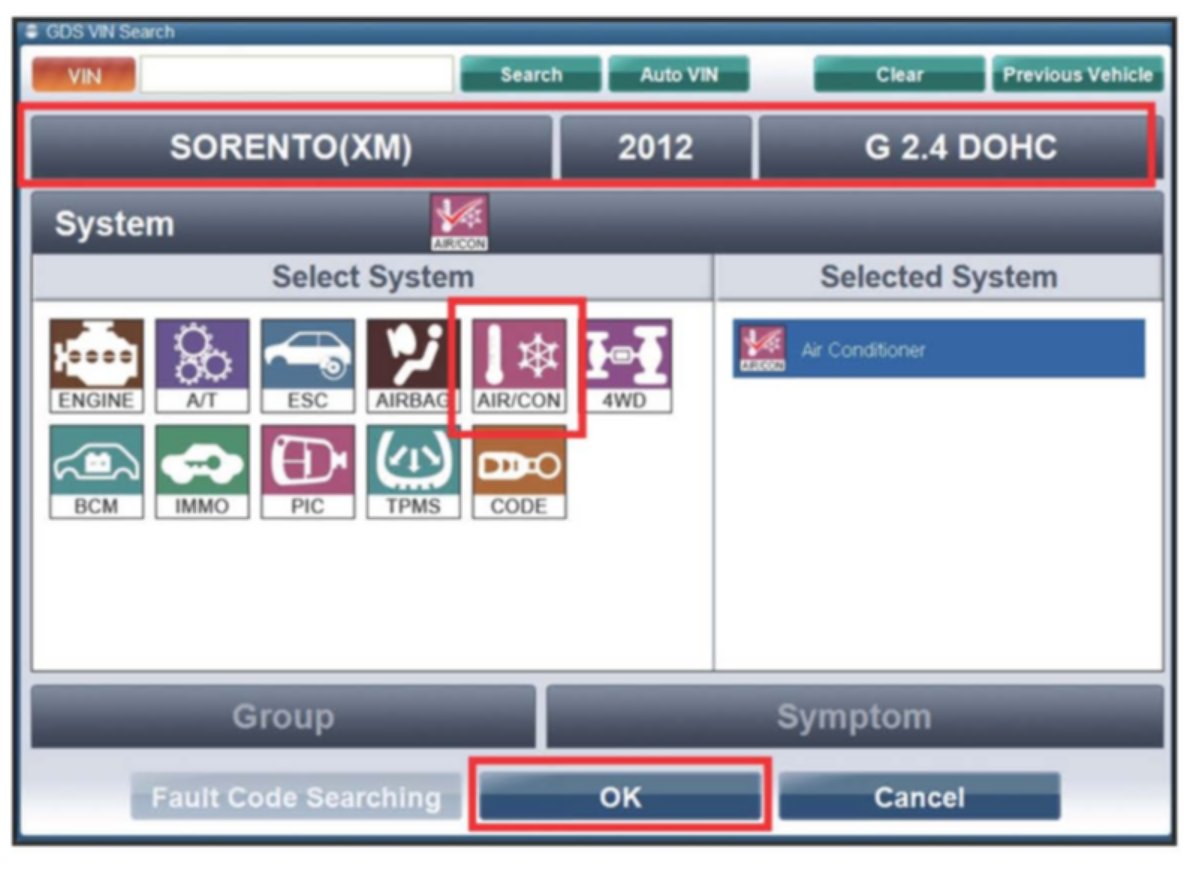1197x881 pixels.
Task: Select the A/T transmission system icon
Action: 203,365
